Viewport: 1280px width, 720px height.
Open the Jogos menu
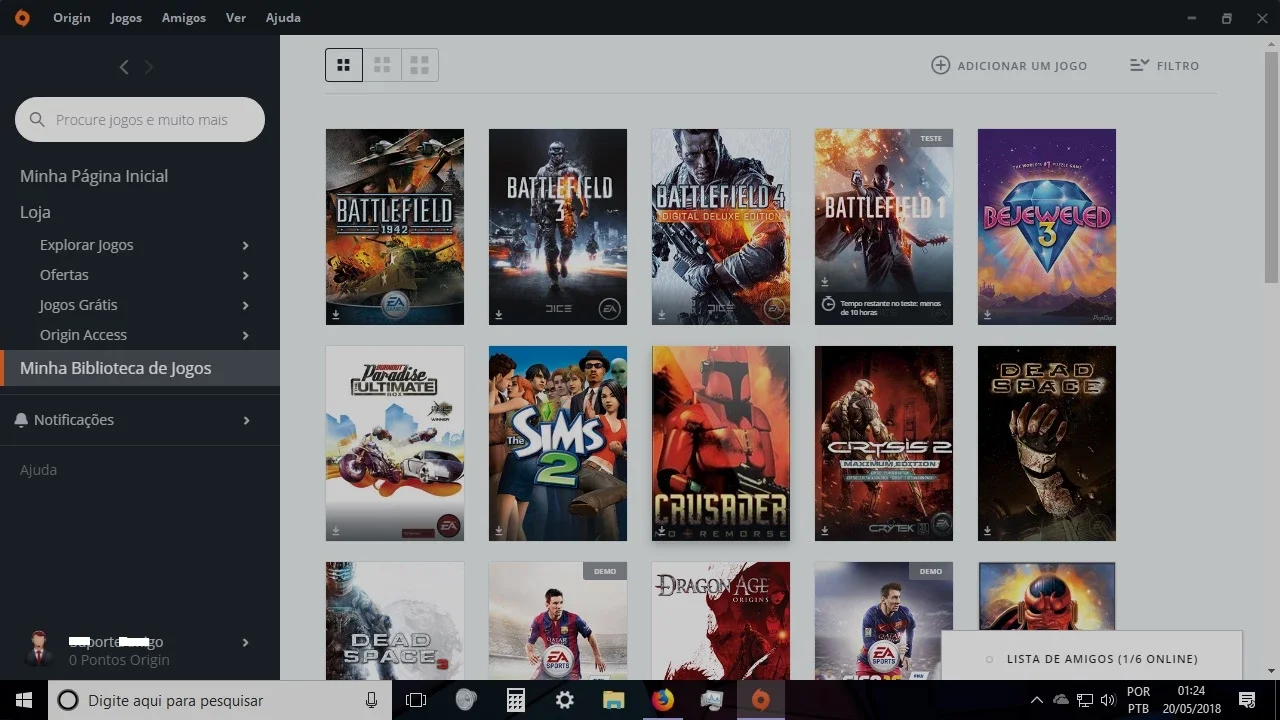tap(126, 17)
